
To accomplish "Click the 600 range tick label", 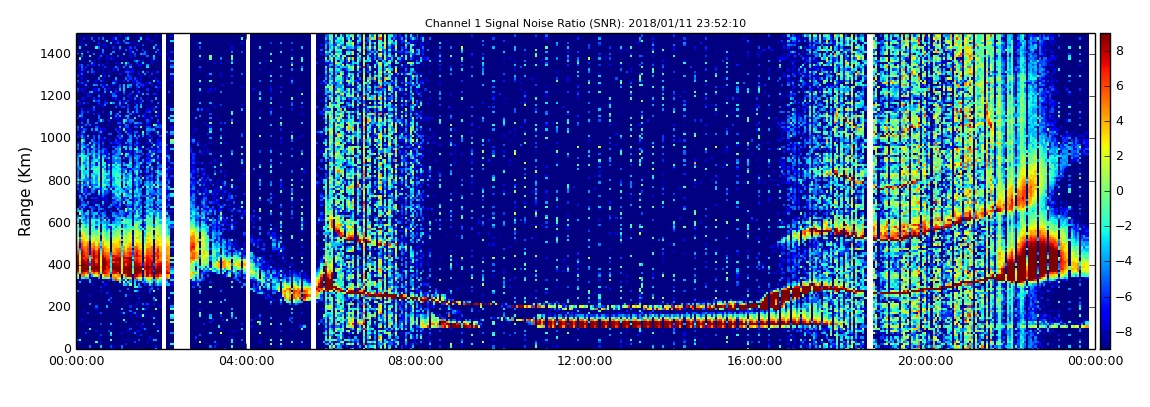I will point(61,222).
